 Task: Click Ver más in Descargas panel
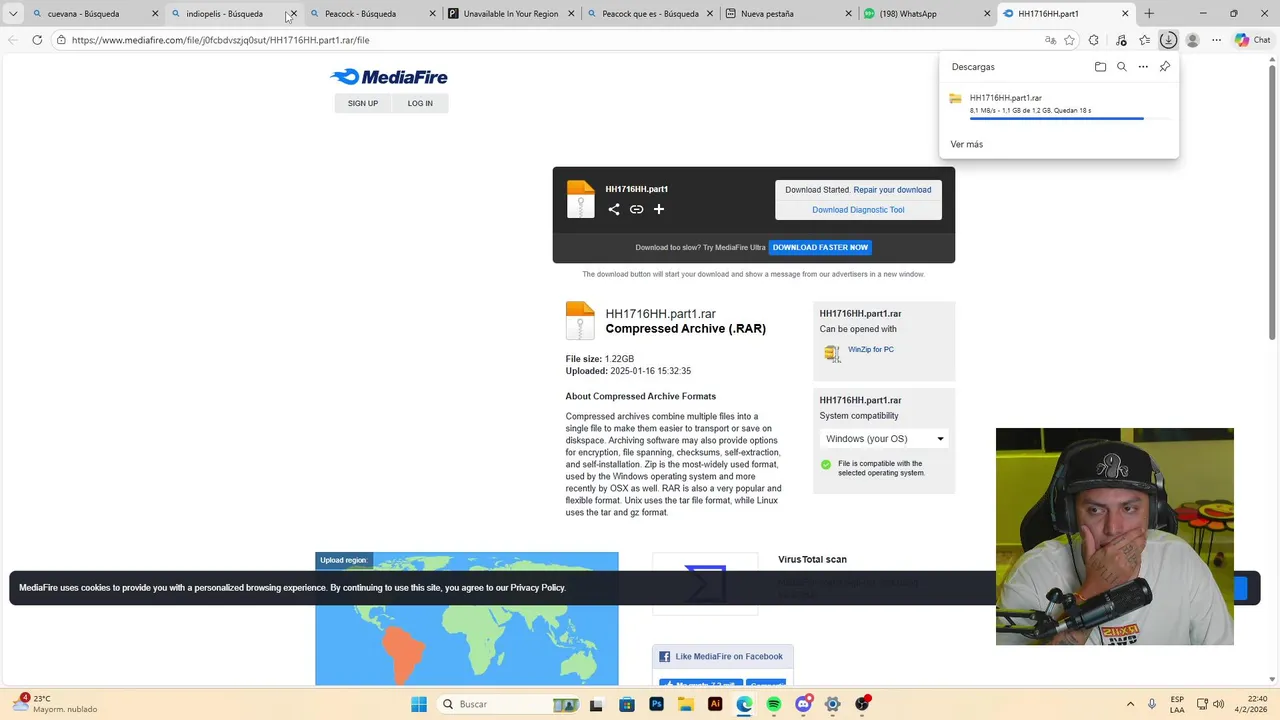[x=967, y=144]
